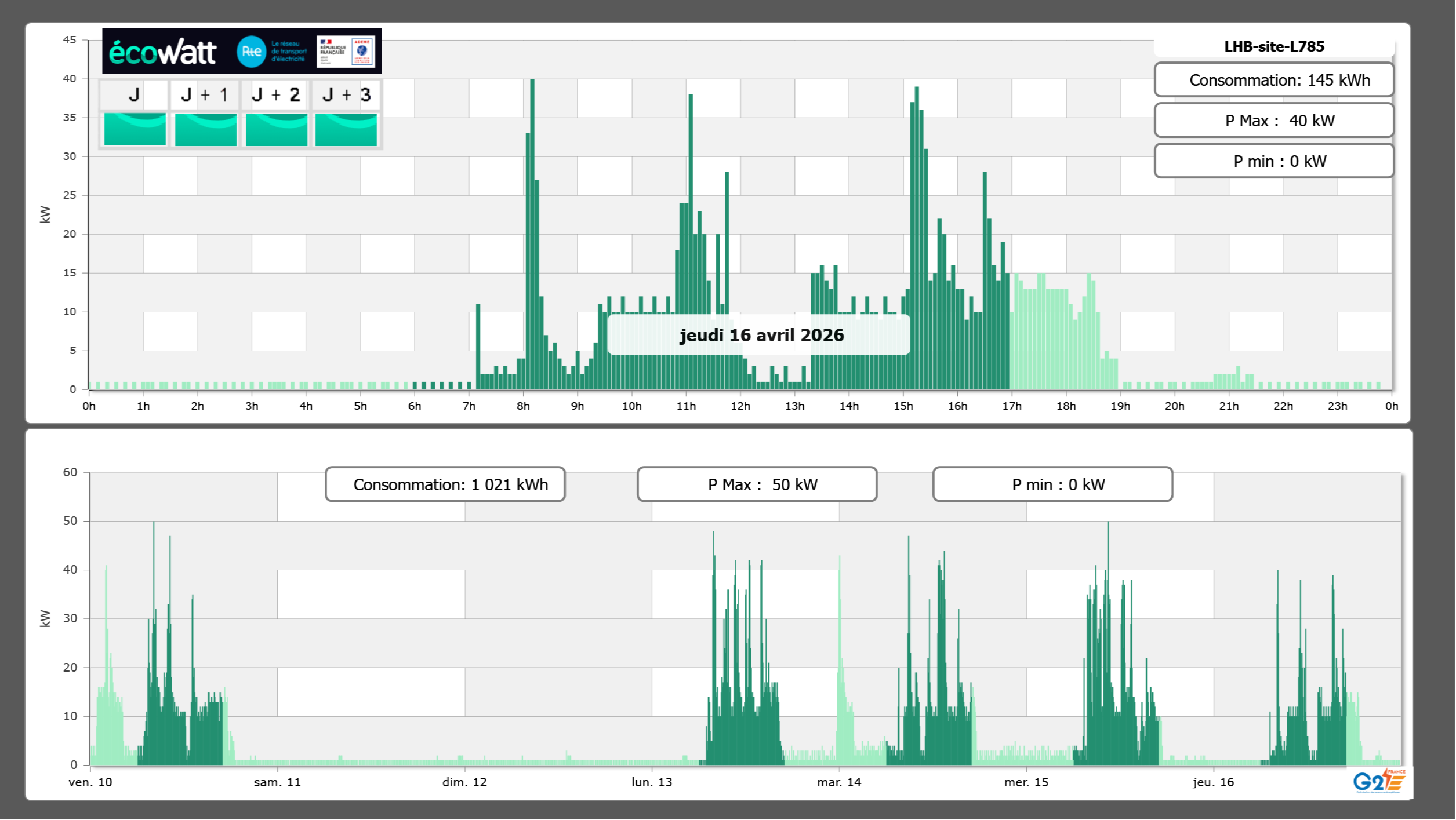
Task: Click the P Max : 40 kW box
Action: [1274, 121]
